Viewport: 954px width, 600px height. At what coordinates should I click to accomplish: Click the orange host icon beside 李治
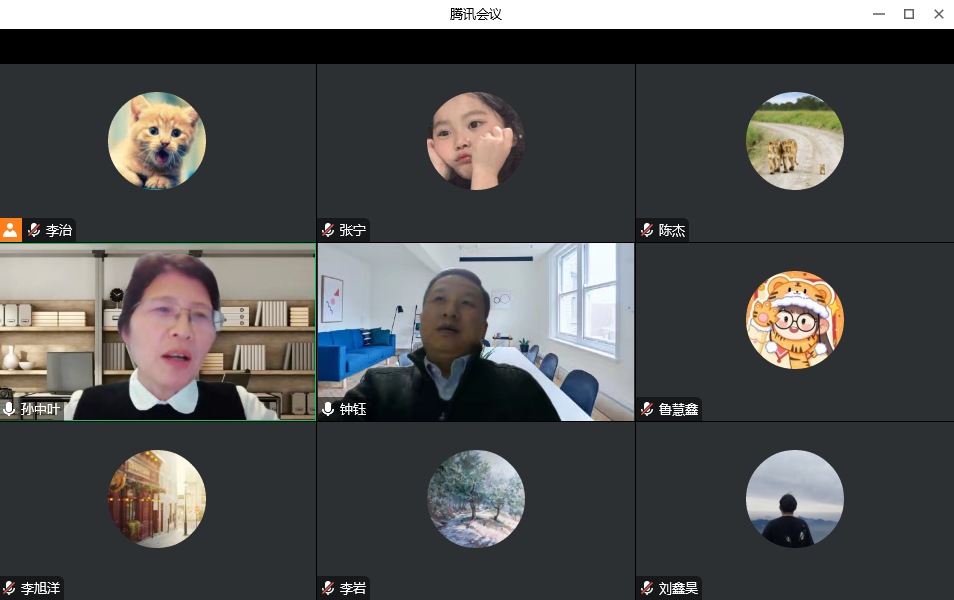[x=10, y=230]
